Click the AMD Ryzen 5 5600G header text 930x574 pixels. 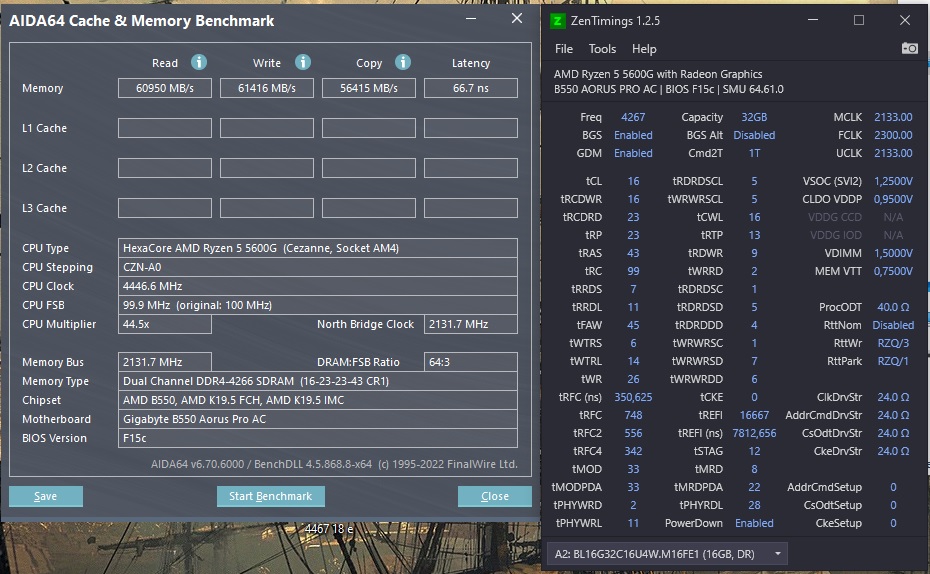658,74
